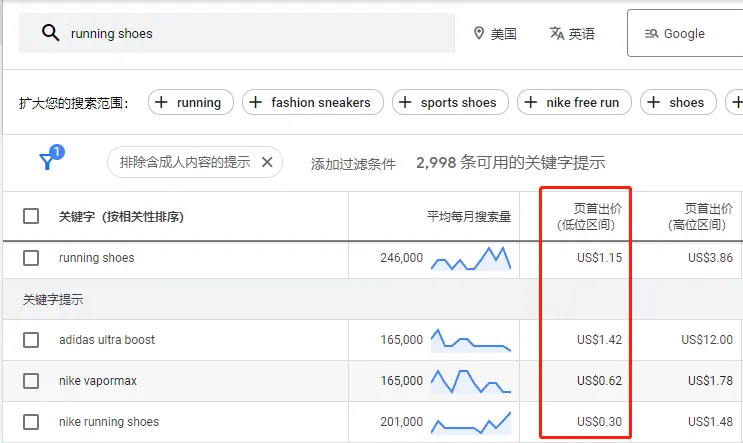
Task: Check the running shoes row checkbox
Action: pyautogui.click(x=31, y=258)
